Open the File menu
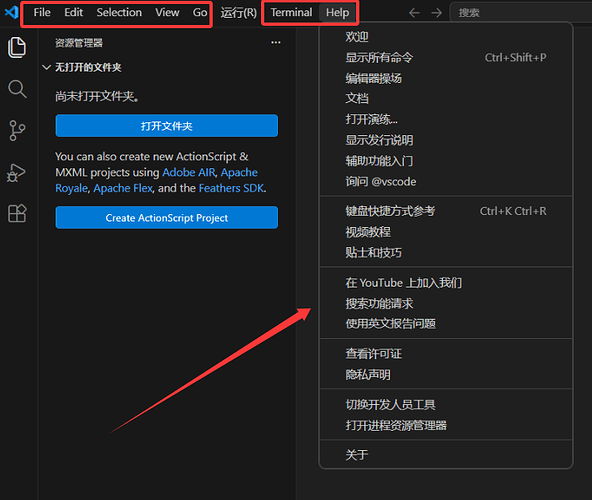Image resolution: width=592 pixels, height=500 pixels. pyautogui.click(x=42, y=12)
